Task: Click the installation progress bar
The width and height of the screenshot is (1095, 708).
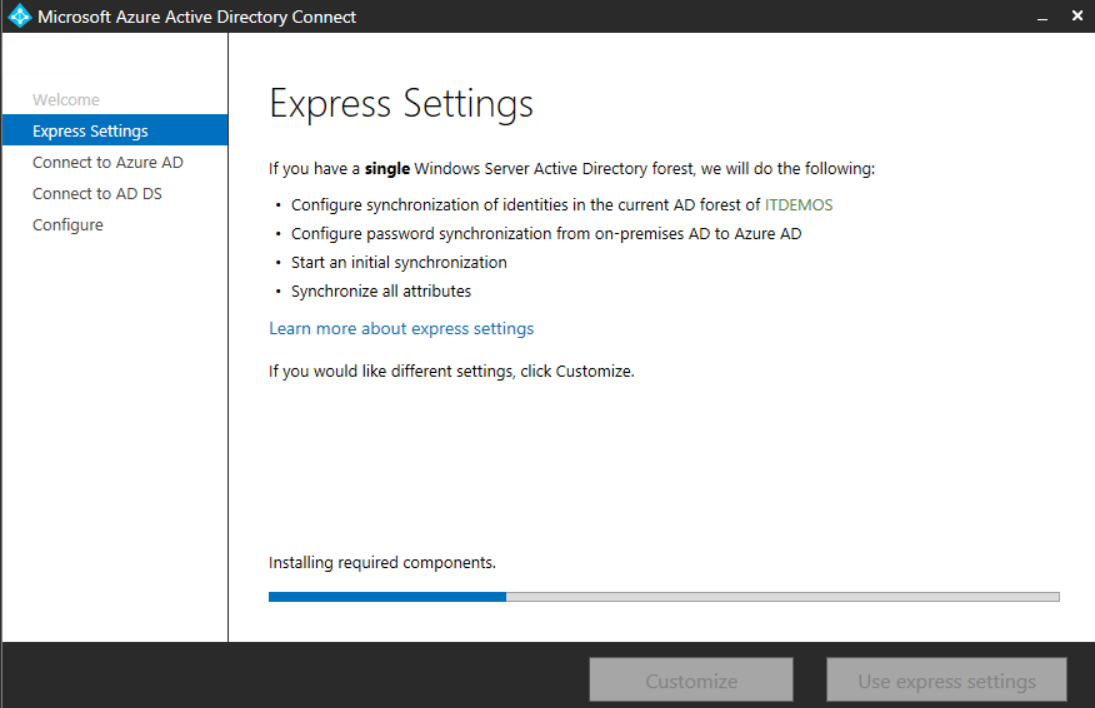Action: (x=663, y=595)
